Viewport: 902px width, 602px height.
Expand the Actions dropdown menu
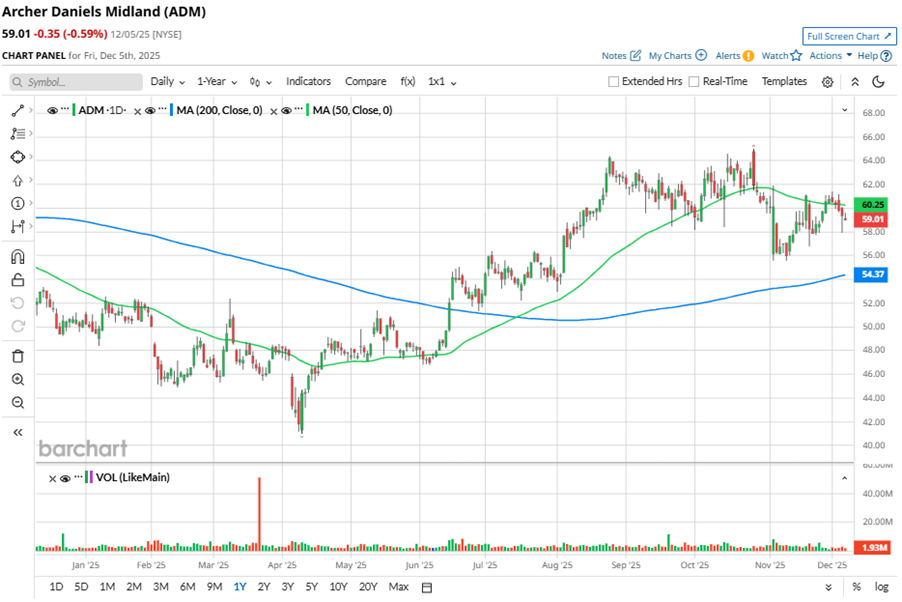click(830, 56)
